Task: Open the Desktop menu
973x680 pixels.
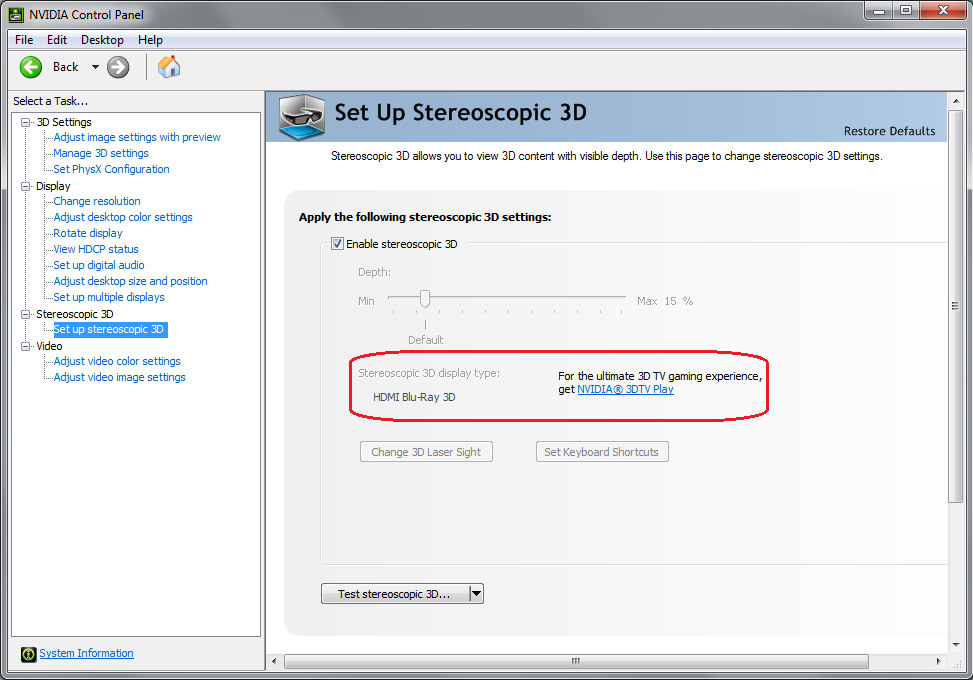Action: click(102, 40)
